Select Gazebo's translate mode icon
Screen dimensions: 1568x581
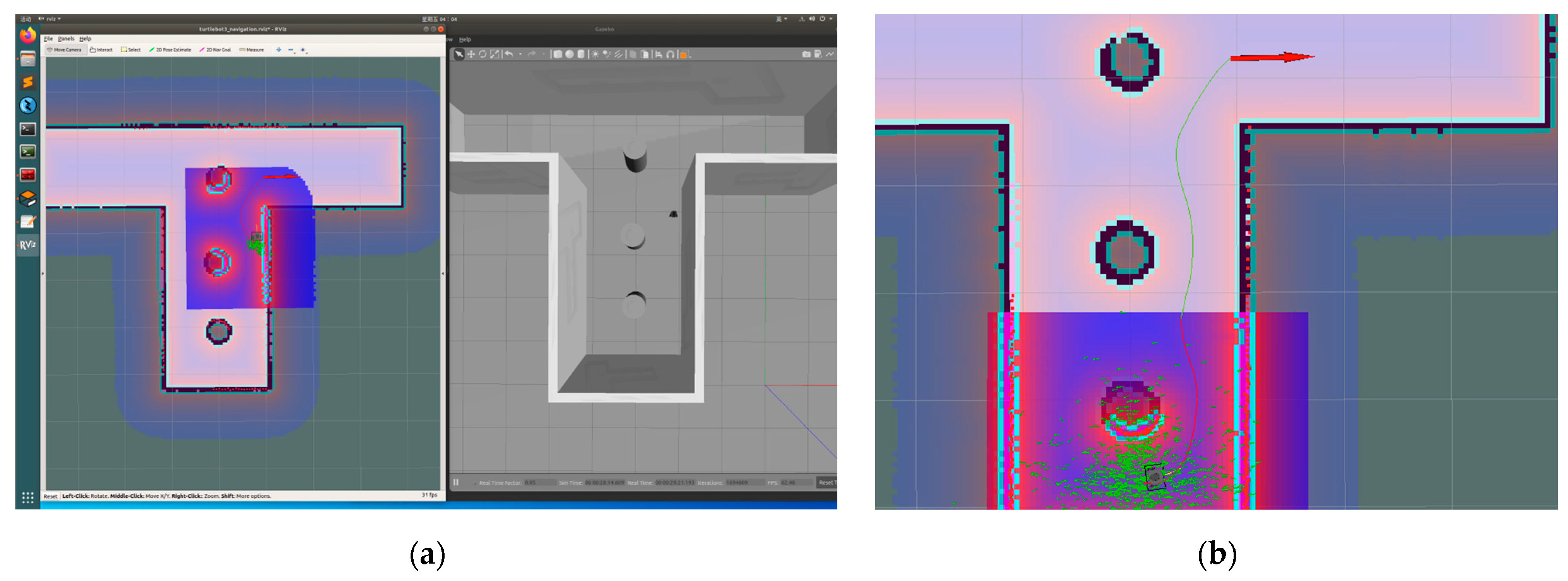coord(470,54)
